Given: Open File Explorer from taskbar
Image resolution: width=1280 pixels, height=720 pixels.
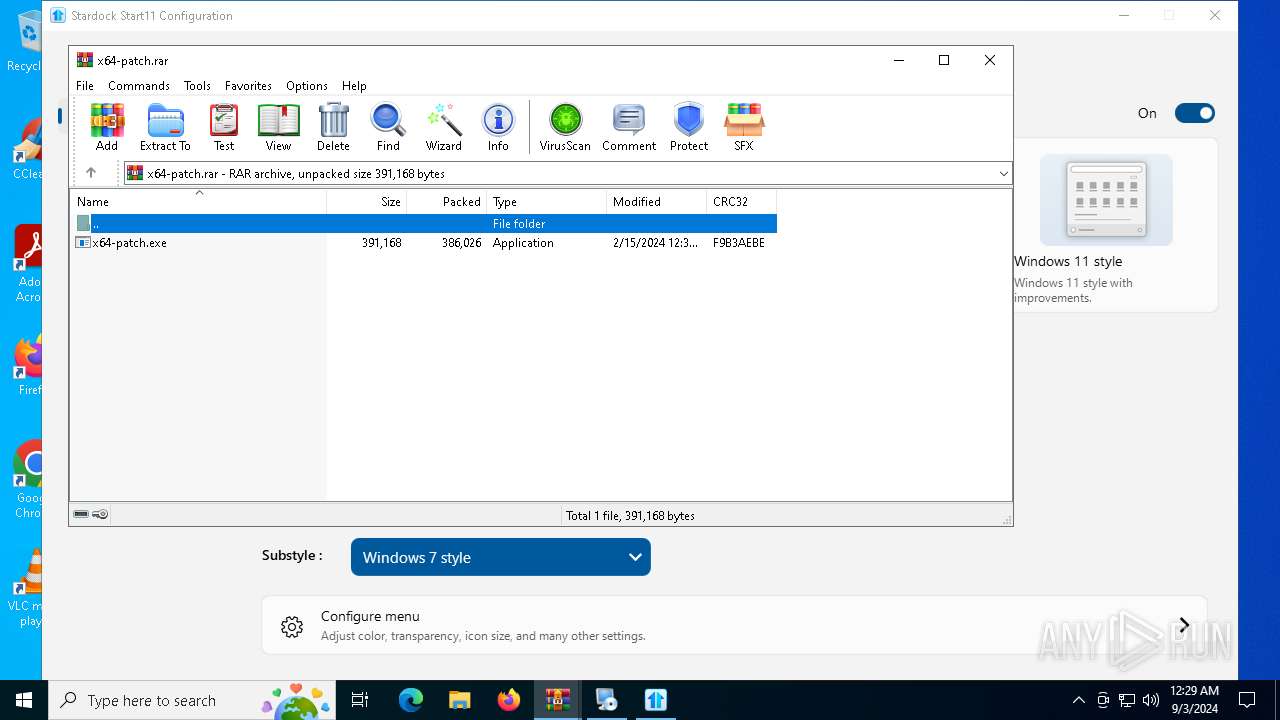Looking at the screenshot, I should pos(459,700).
